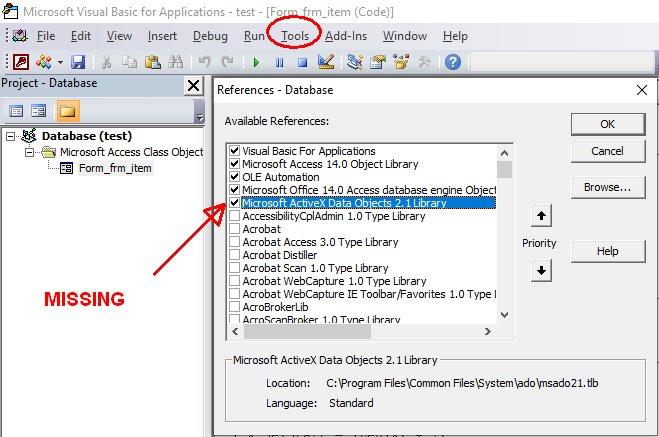
Task: Click the Insert Module icon in toolbar
Action: pyautogui.click(x=44, y=62)
